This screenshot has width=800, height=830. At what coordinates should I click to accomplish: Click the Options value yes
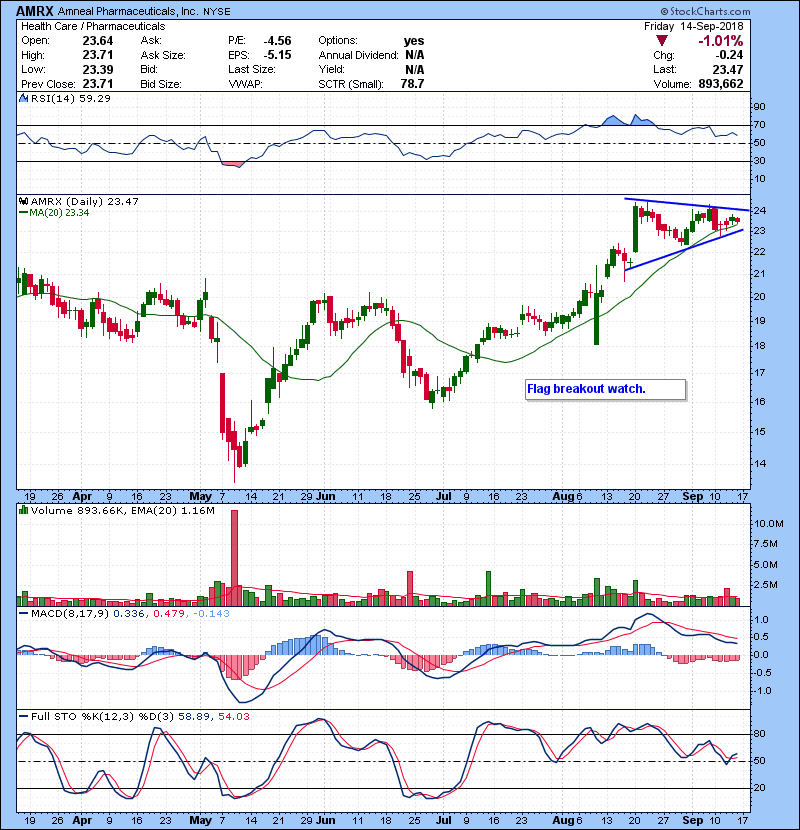(x=414, y=41)
